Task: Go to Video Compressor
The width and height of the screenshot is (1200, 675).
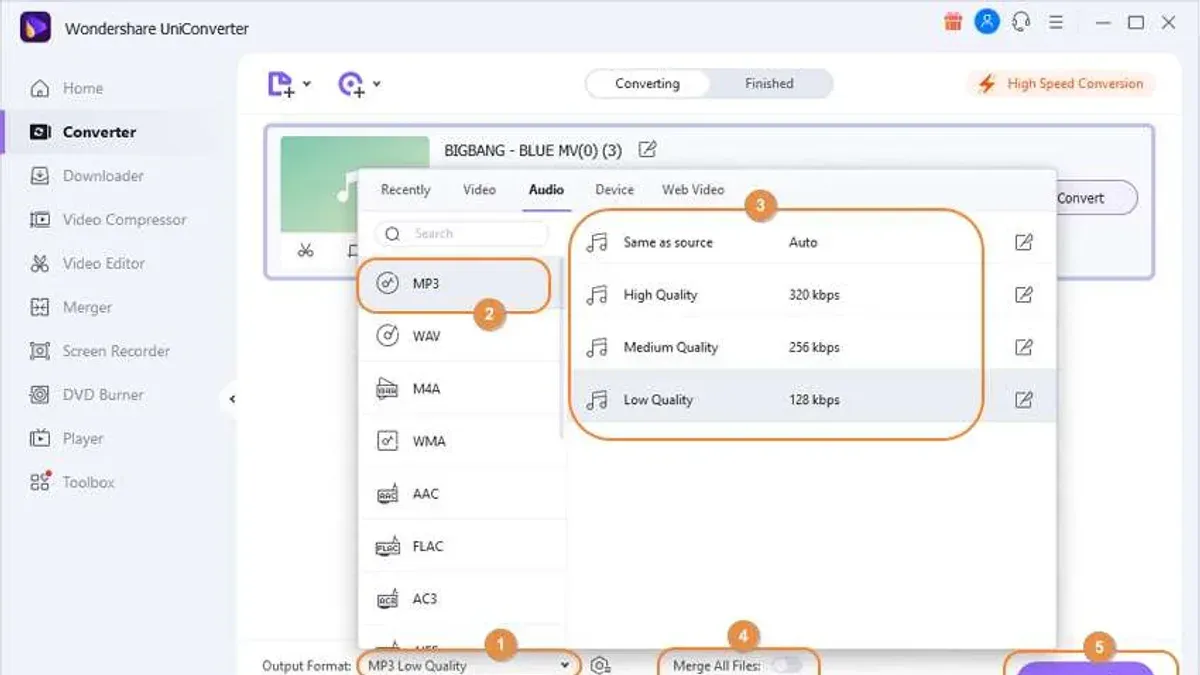Action: pyautogui.click(x=108, y=220)
